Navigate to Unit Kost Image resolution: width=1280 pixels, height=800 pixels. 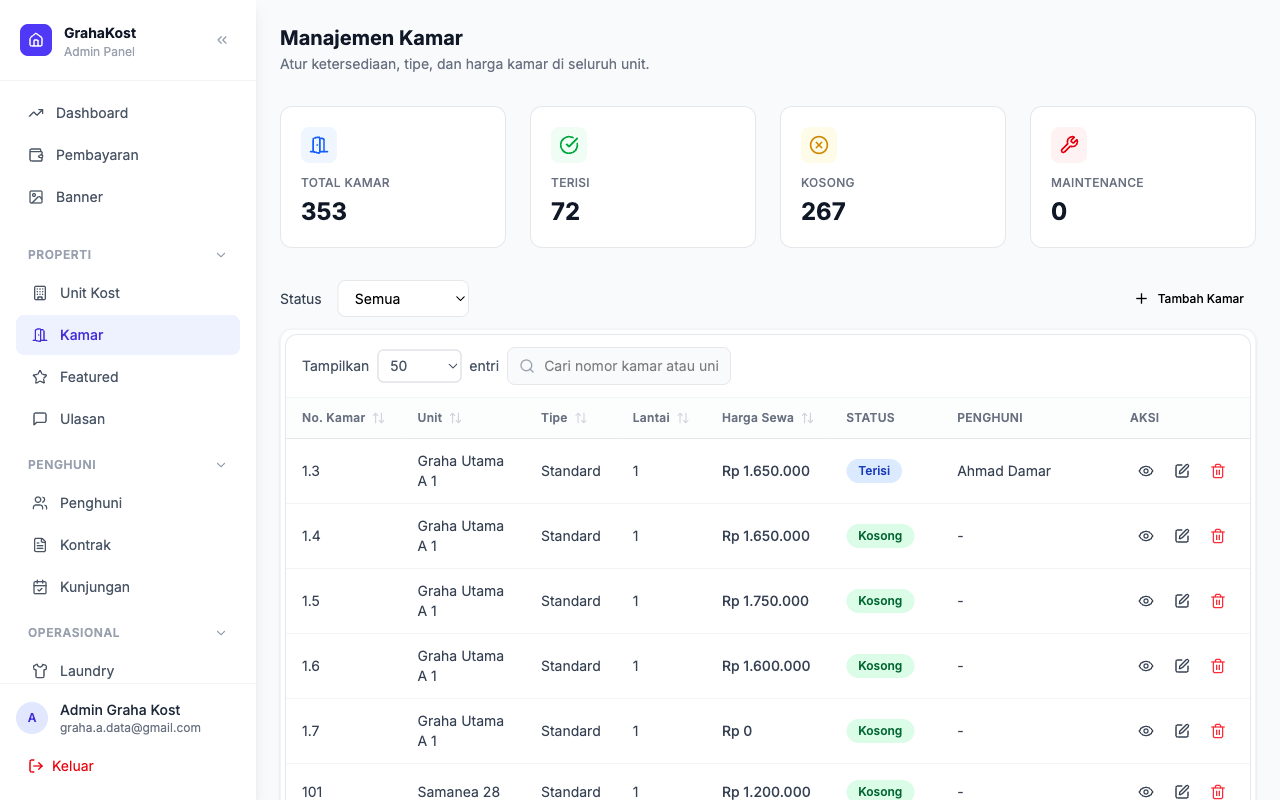click(x=128, y=293)
